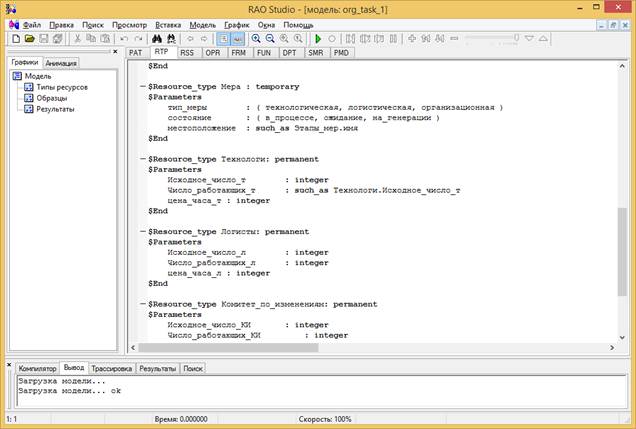
Task: Switch to the PMD editor tab
Action: pyautogui.click(x=341, y=53)
